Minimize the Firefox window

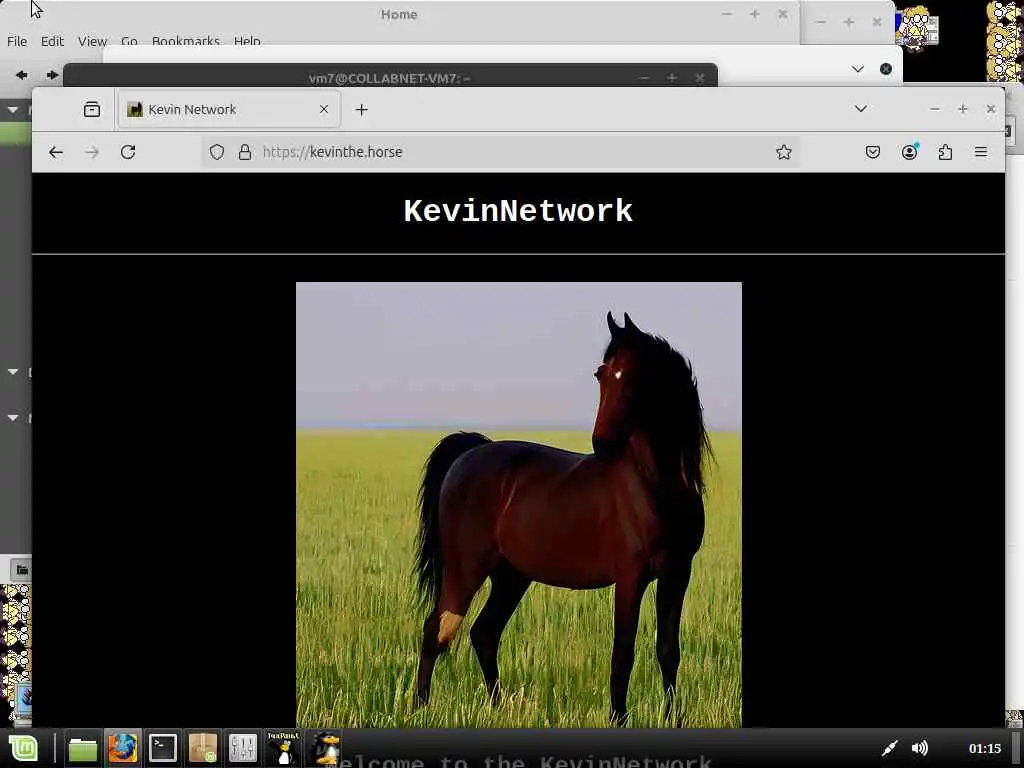pos(935,109)
